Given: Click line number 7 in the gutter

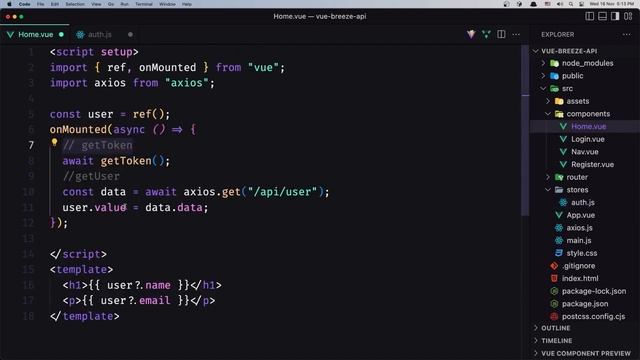Looking at the screenshot, I should click(31, 145).
